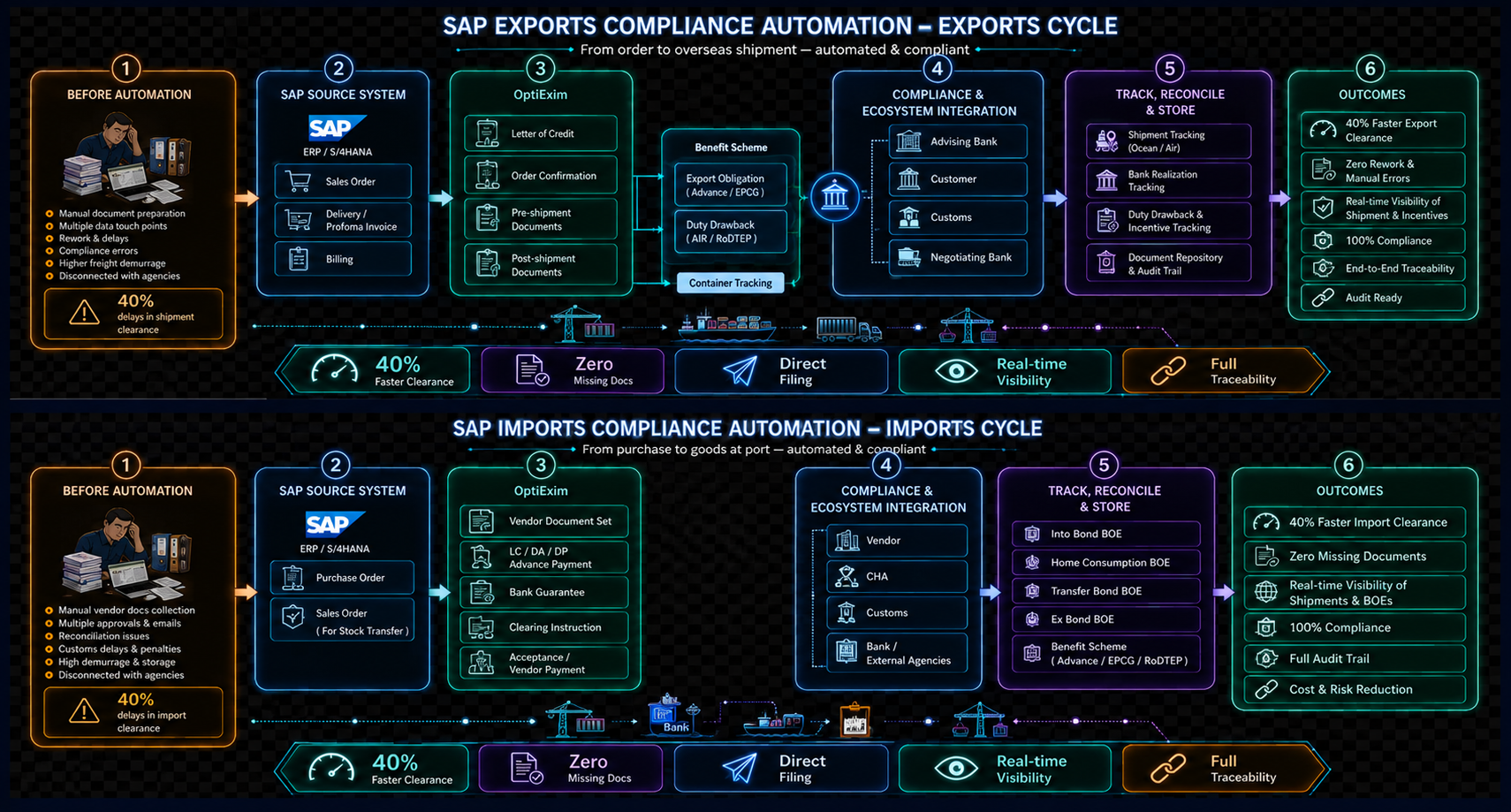Select the clipboard icon next to Billing
The image size is (1511, 812).
pyautogui.click(x=299, y=259)
